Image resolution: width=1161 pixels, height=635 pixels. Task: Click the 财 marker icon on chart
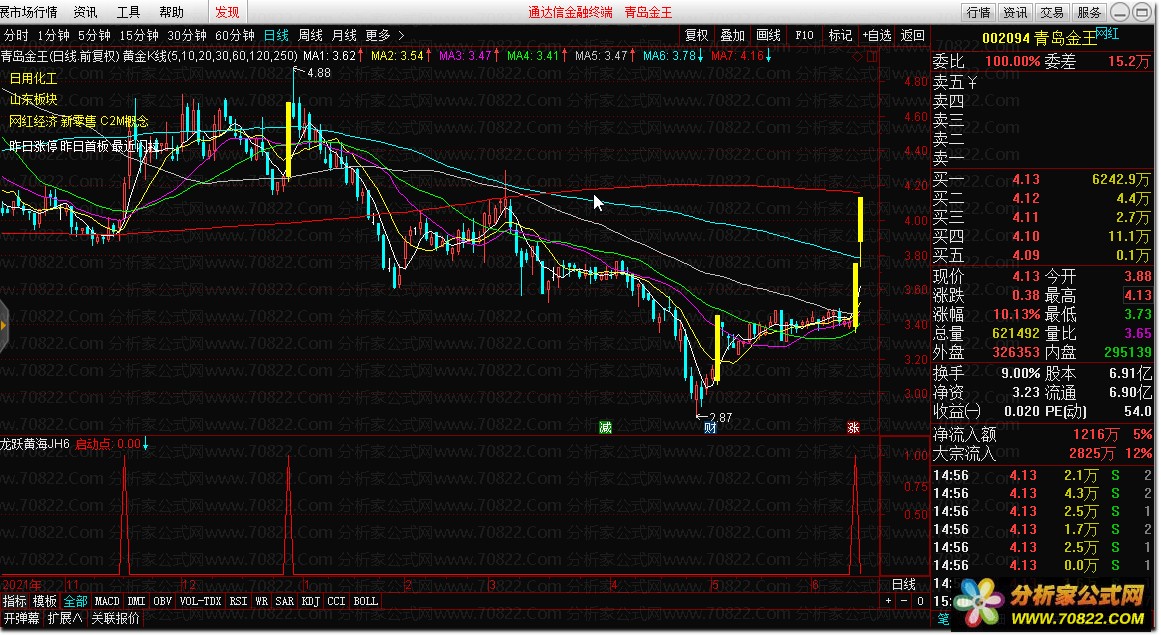point(710,427)
